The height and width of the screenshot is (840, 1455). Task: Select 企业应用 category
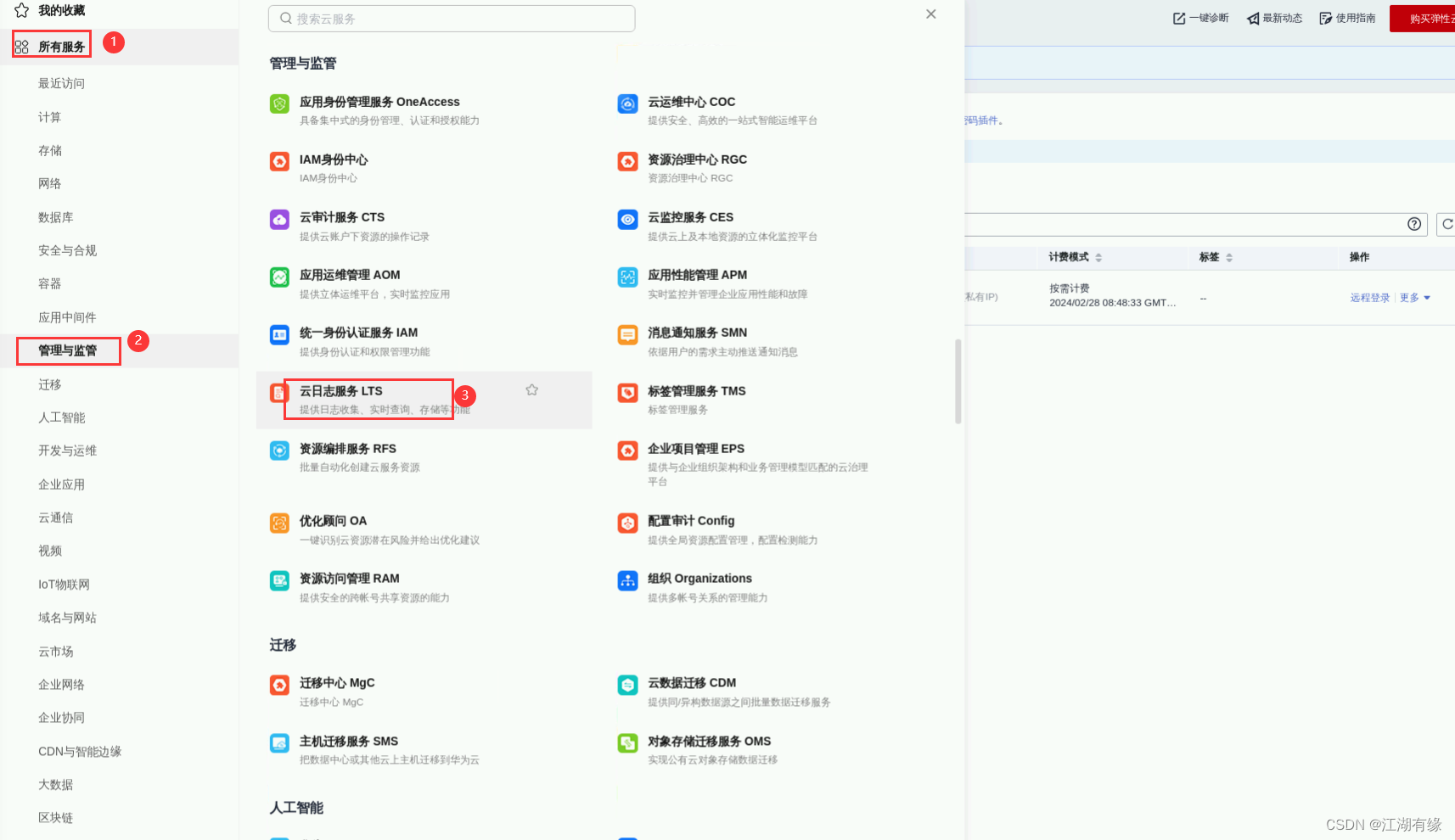(x=61, y=484)
